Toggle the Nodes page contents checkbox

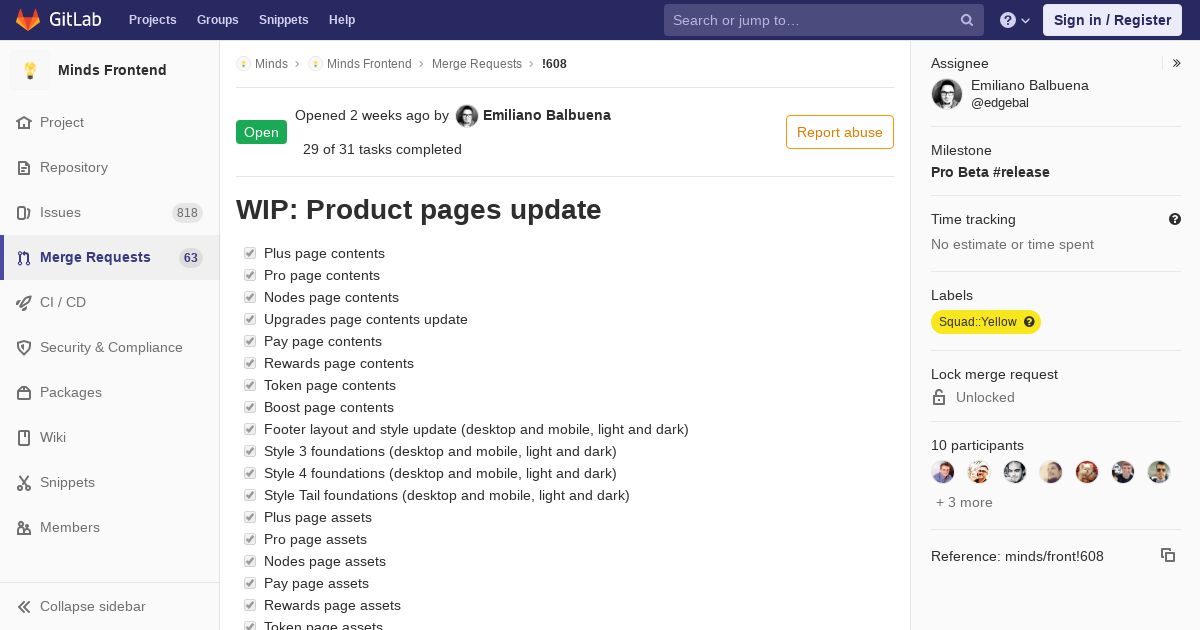250,297
